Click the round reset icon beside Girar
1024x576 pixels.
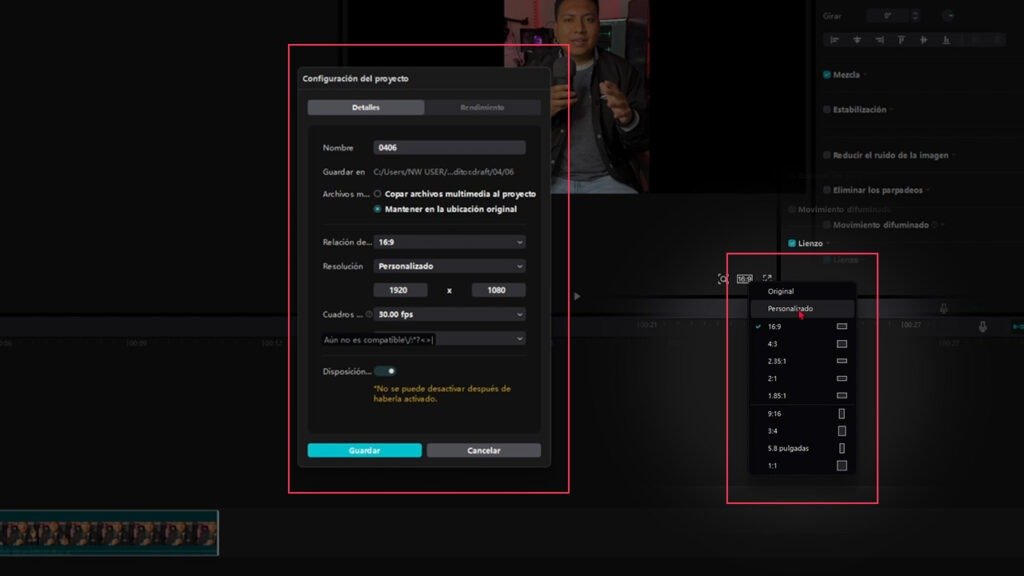pos(948,16)
